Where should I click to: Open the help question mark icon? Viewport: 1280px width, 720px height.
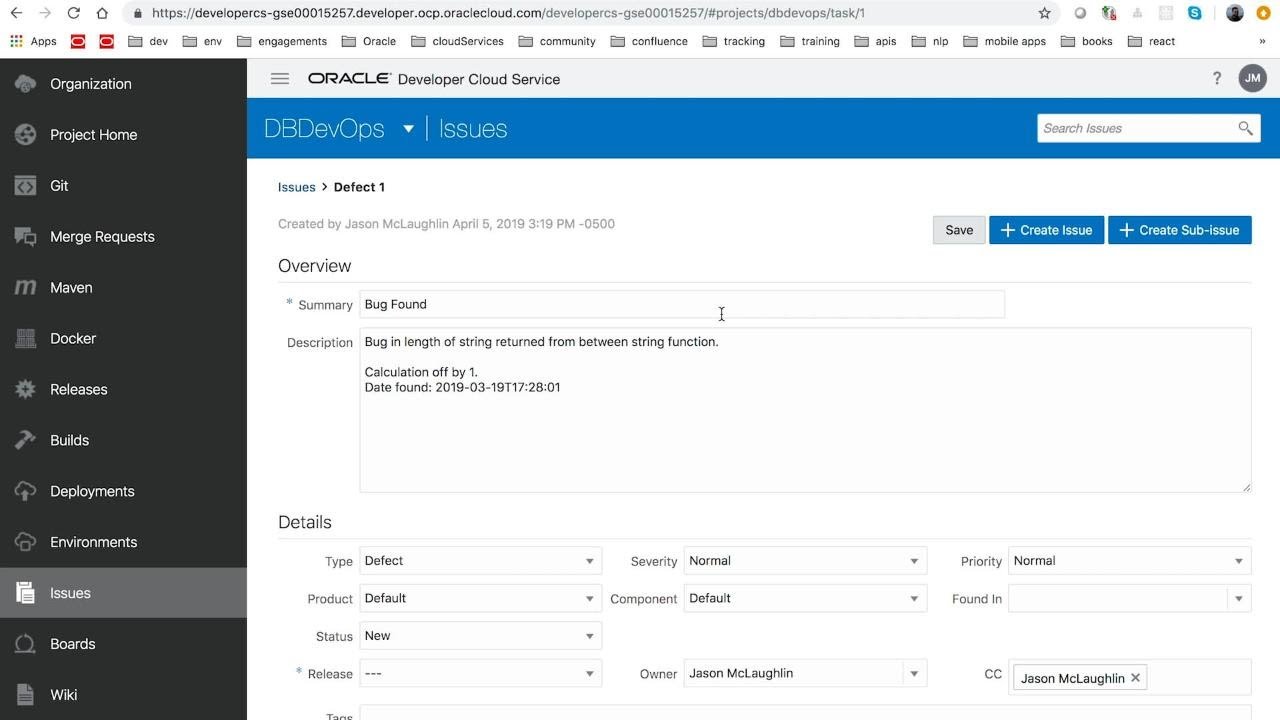point(1217,78)
